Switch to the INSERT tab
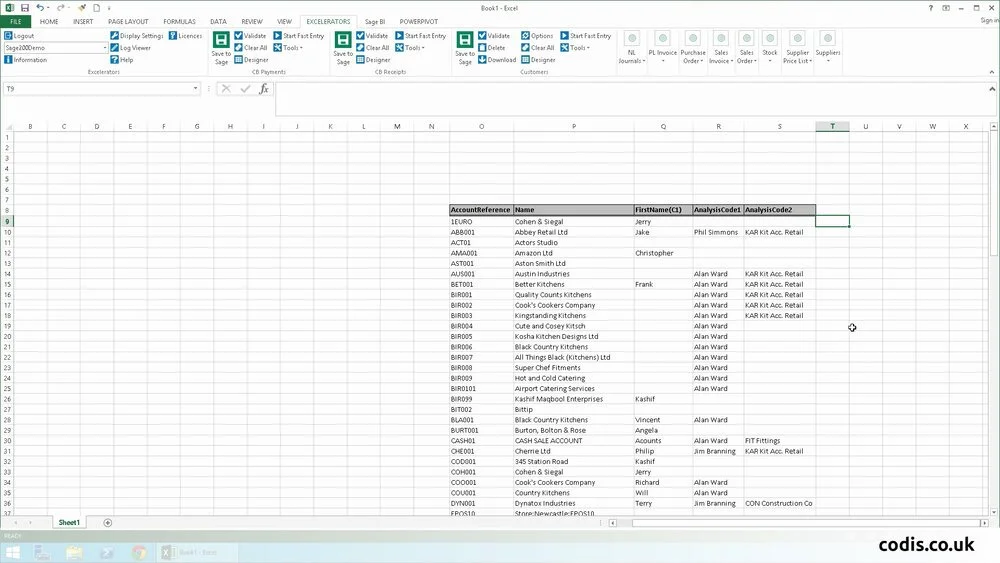1000x563 pixels. 83,22
